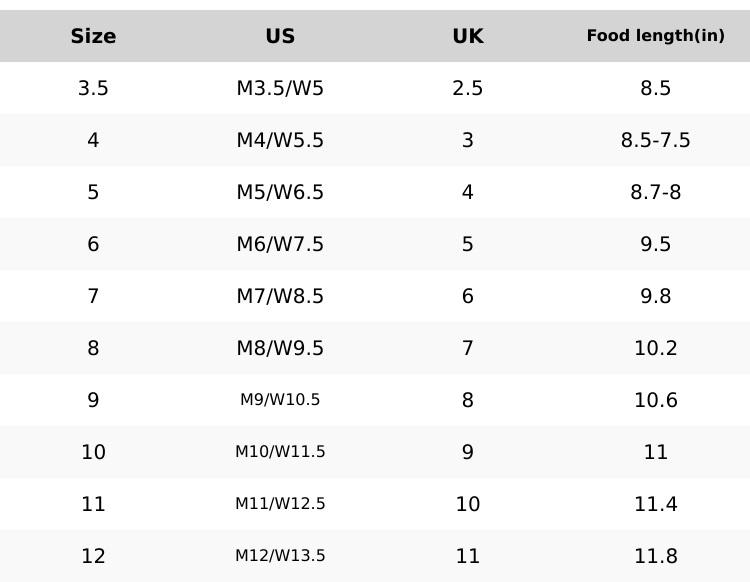
Task: Click the Size column header
Action: [x=93, y=36]
